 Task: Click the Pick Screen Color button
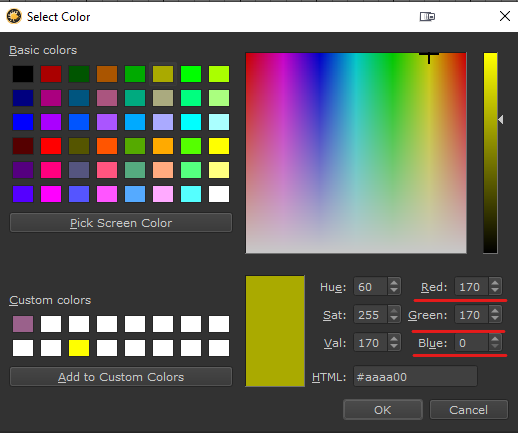(x=121, y=223)
